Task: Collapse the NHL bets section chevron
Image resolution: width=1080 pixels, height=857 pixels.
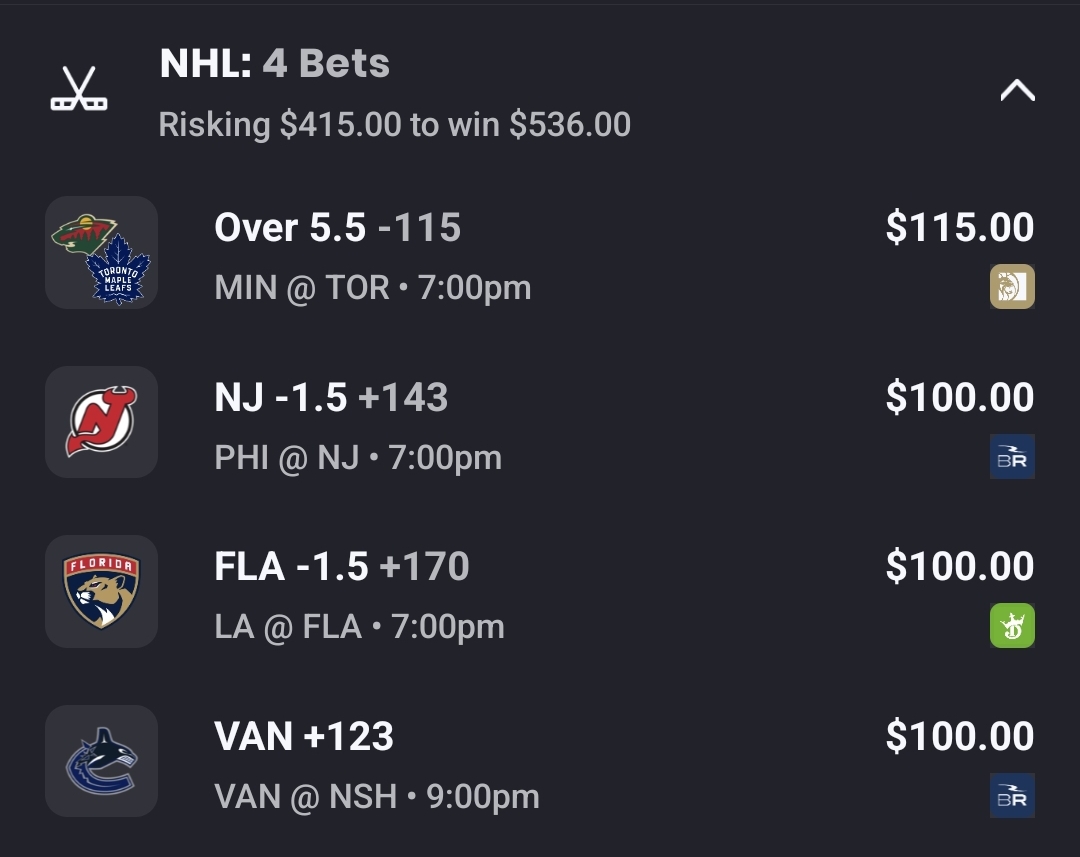Action: [1017, 91]
